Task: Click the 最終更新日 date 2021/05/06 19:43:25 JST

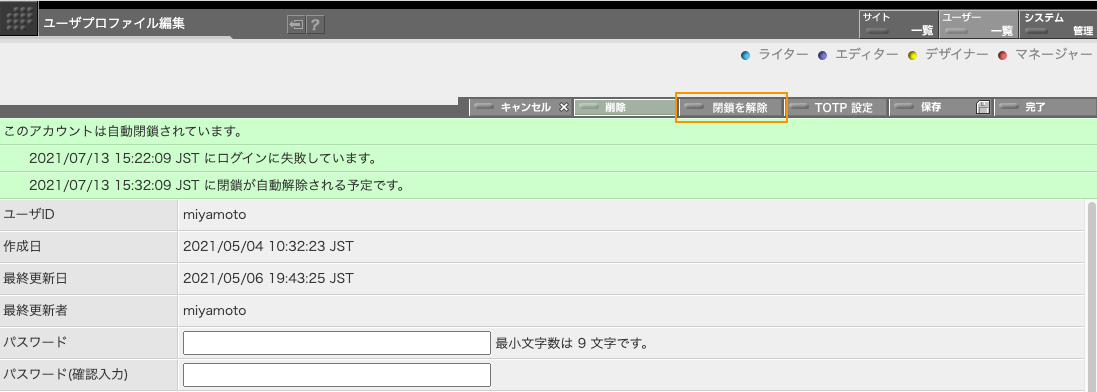Action: [x=268, y=279]
